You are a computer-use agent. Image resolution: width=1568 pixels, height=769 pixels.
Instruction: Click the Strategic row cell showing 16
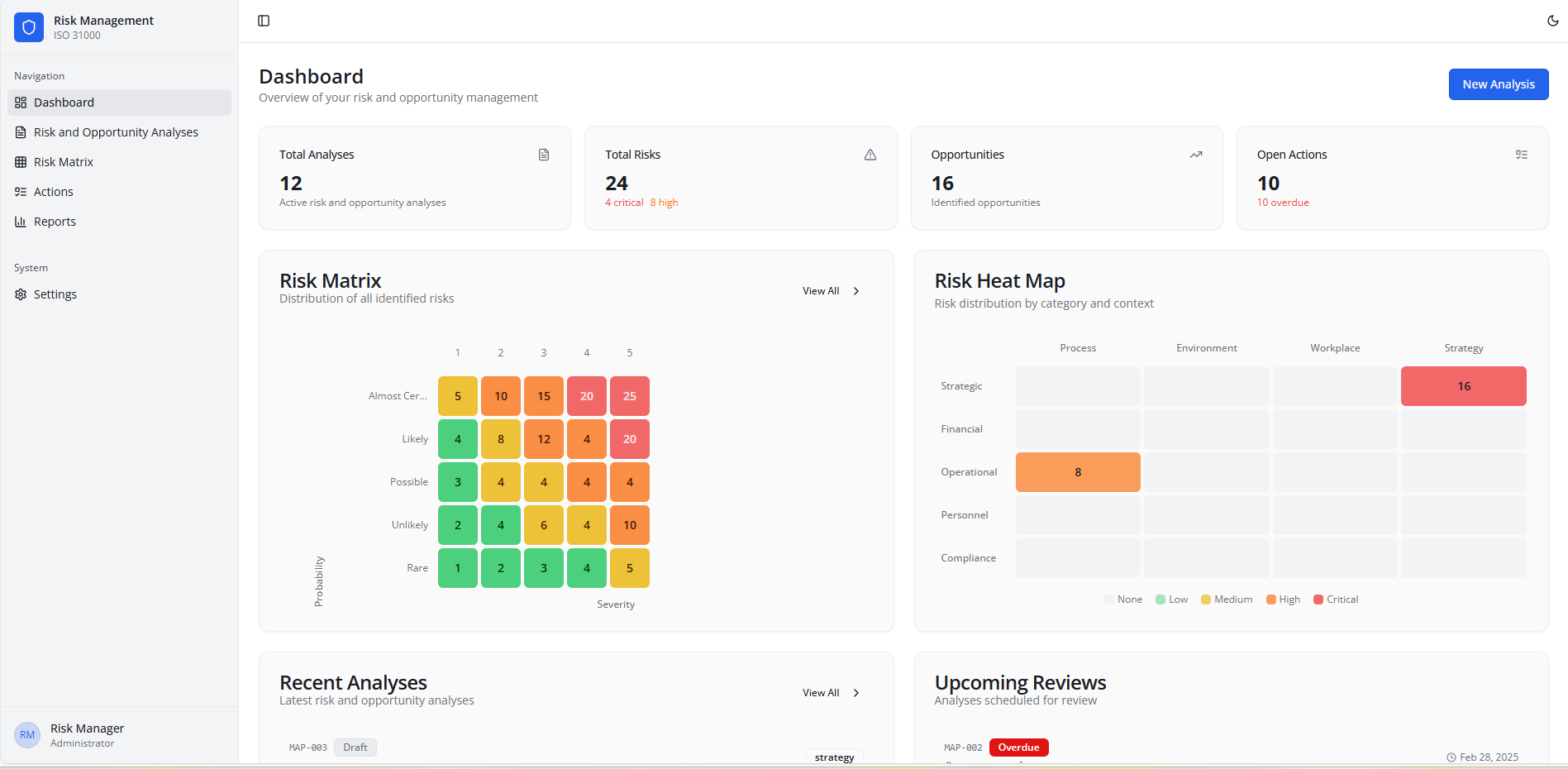tap(1463, 385)
